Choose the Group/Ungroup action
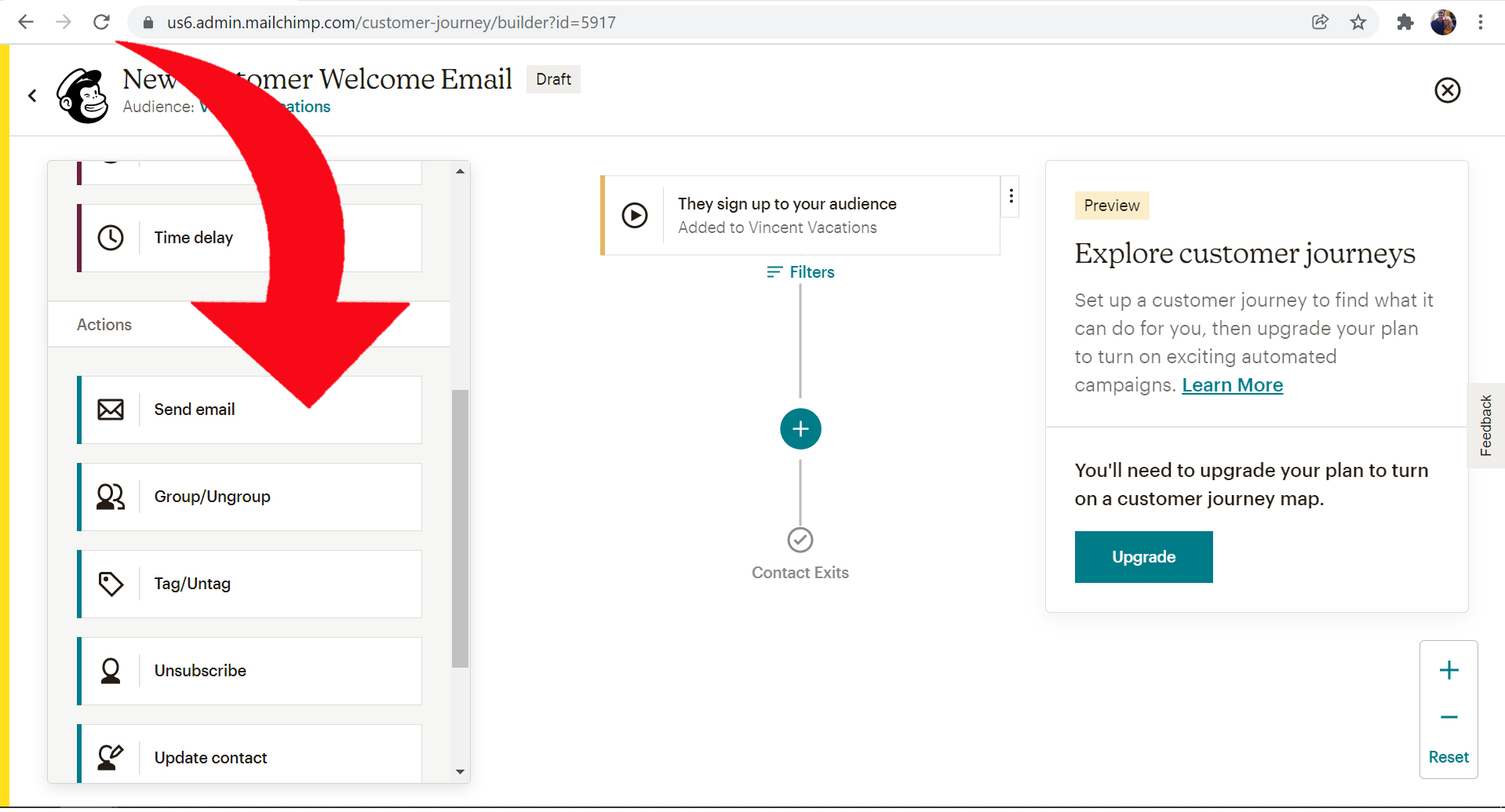Screen dimensions: 1505x812 click(x=250, y=497)
